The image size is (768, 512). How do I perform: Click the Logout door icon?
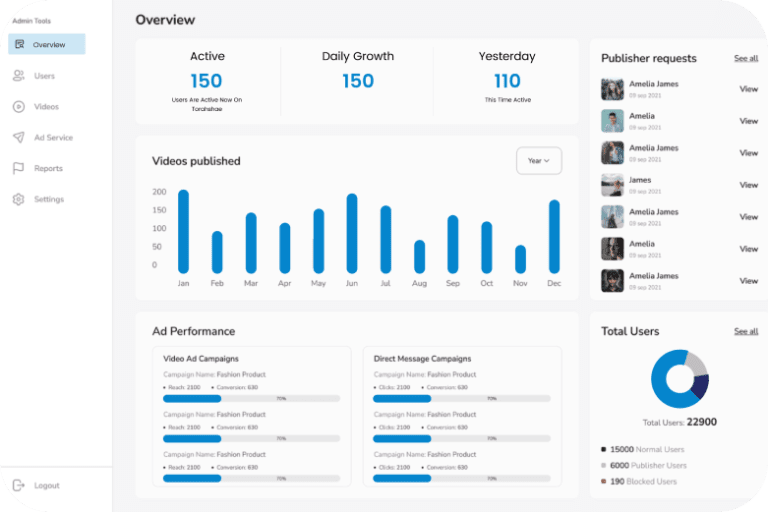coord(19,485)
